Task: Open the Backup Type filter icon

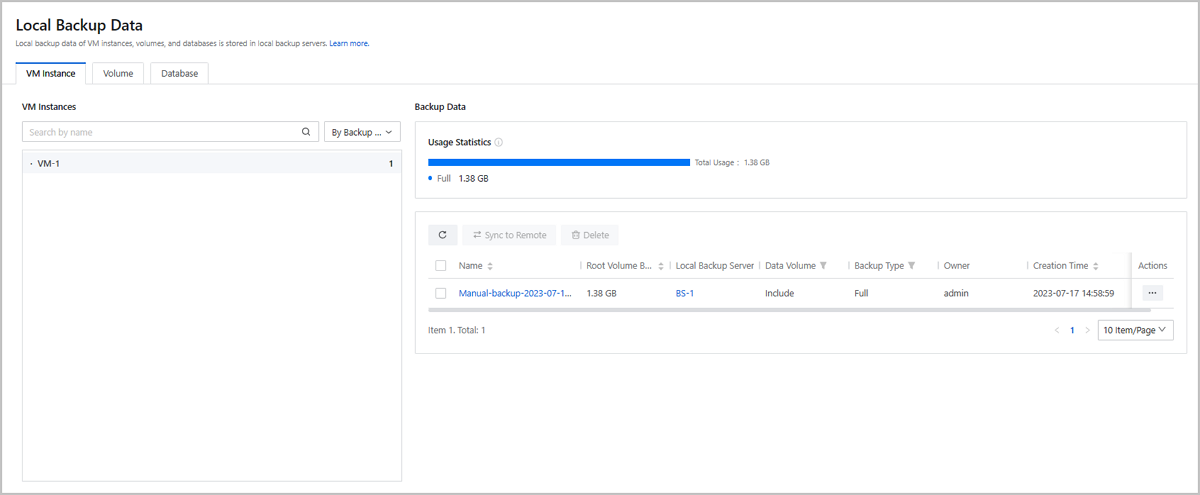Action: [x=911, y=266]
